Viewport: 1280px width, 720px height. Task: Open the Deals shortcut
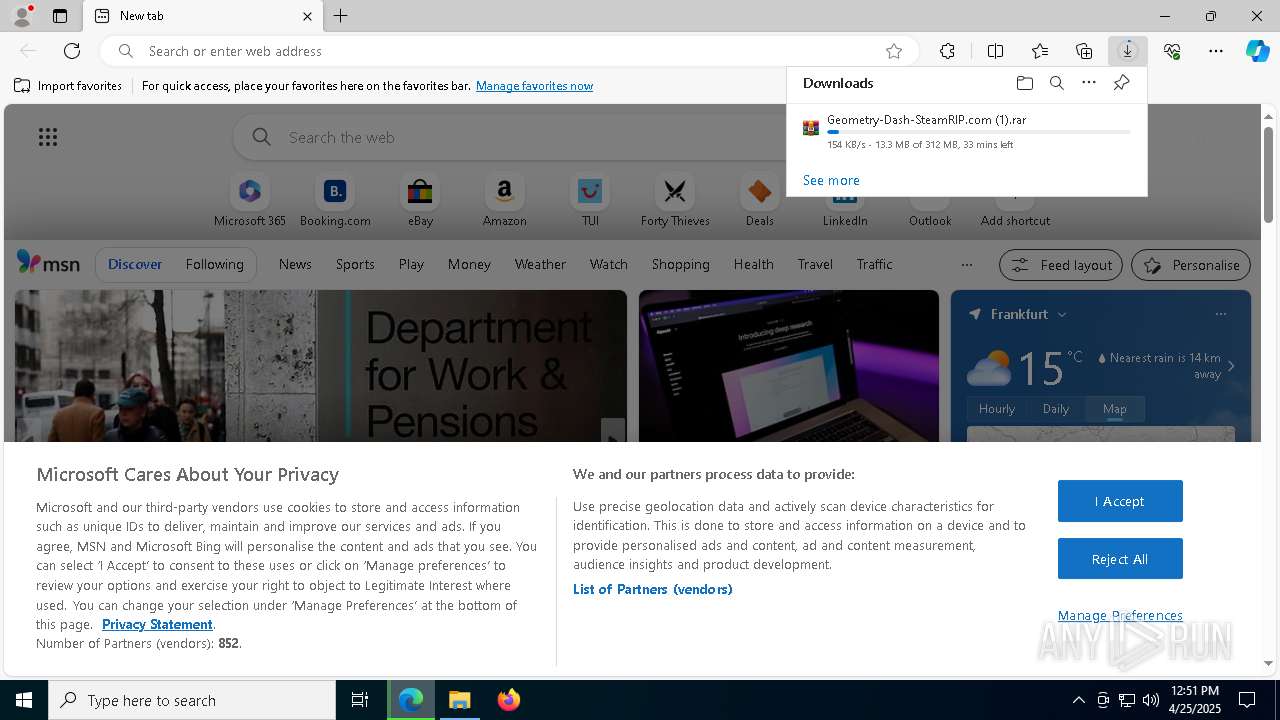coord(760,200)
